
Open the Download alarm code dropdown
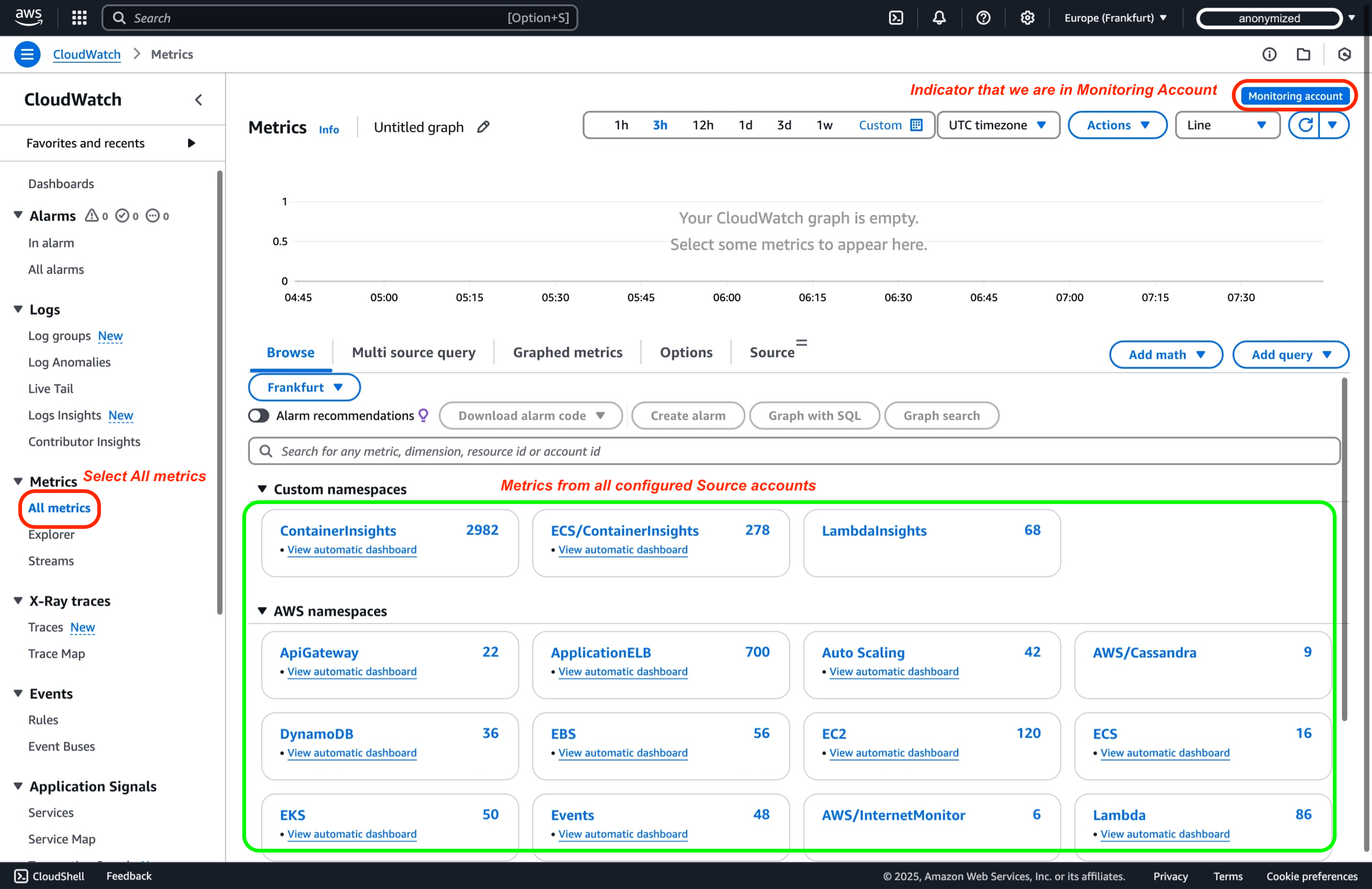click(x=531, y=416)
